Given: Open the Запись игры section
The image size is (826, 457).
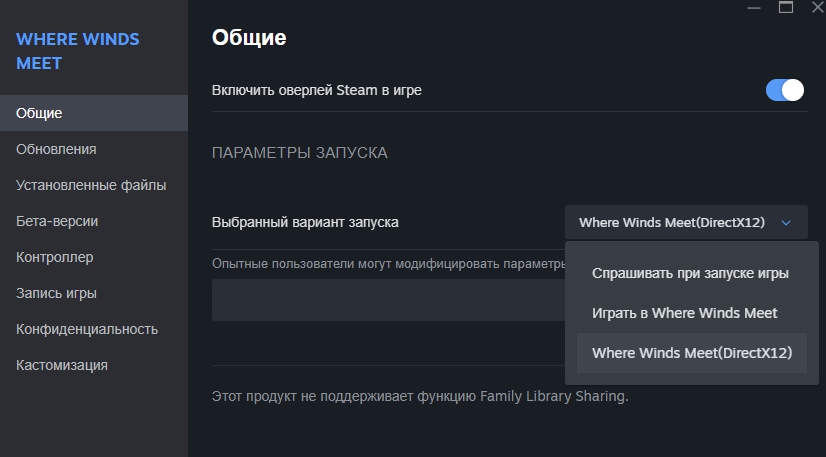Looking at the screenshot, I should coord(56,293).
